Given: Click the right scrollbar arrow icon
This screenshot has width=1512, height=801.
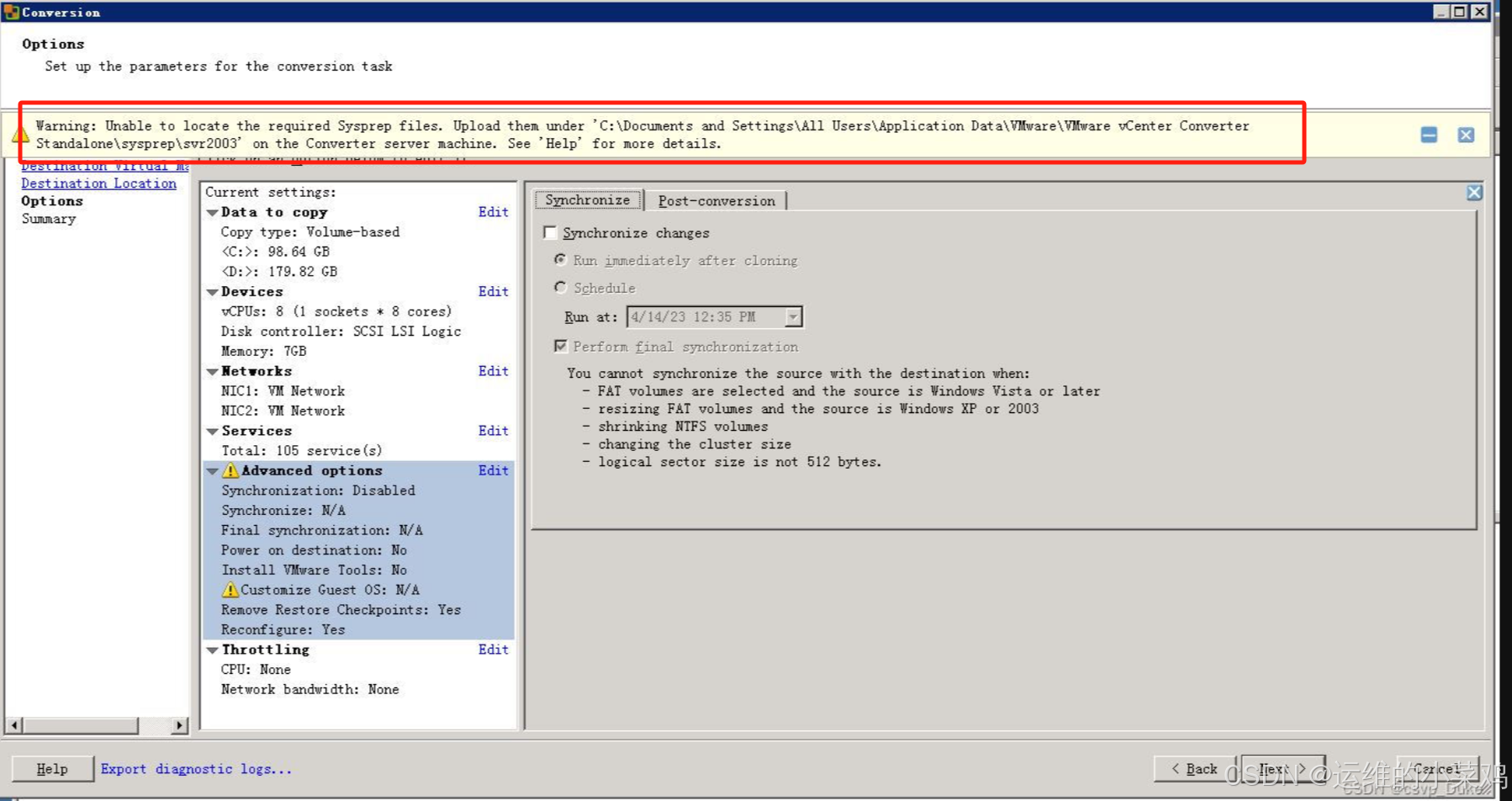Looking at the screenshot, I should coord(180,724).
